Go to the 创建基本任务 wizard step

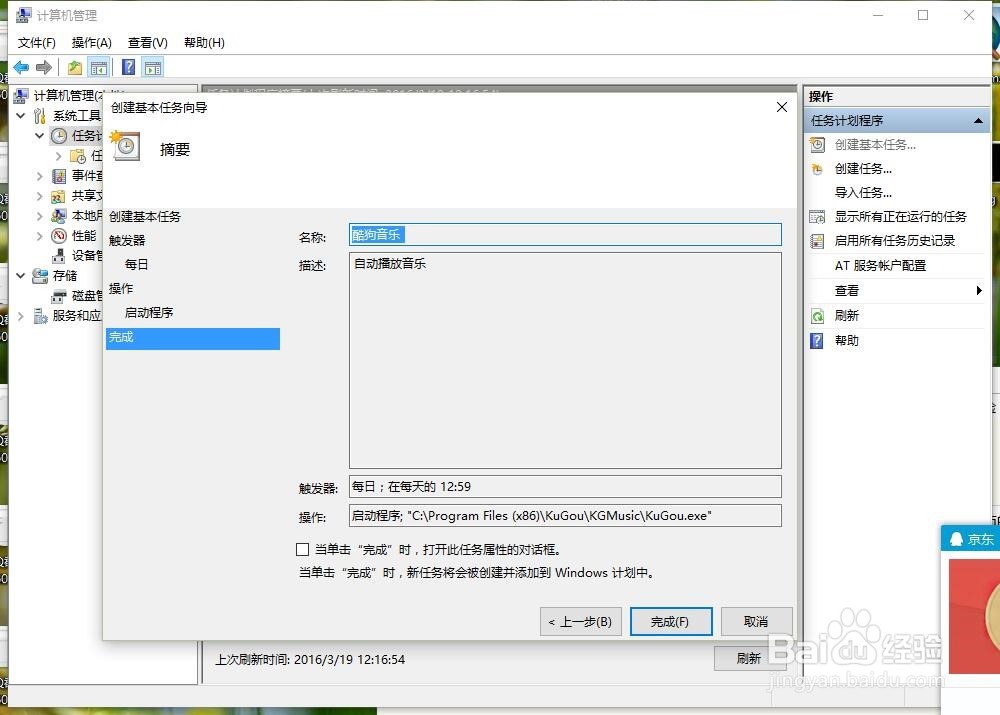(x=145, y=217)
